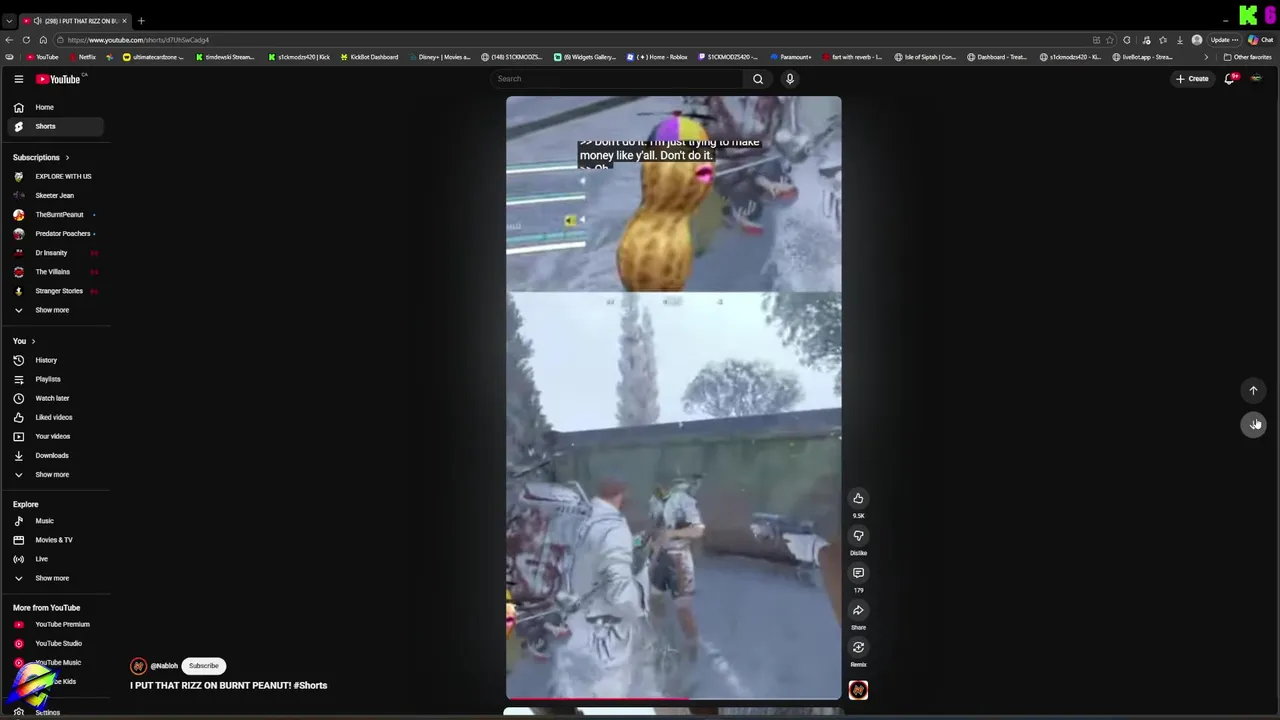Open Liked videos in the sidebar

point(55,417)
